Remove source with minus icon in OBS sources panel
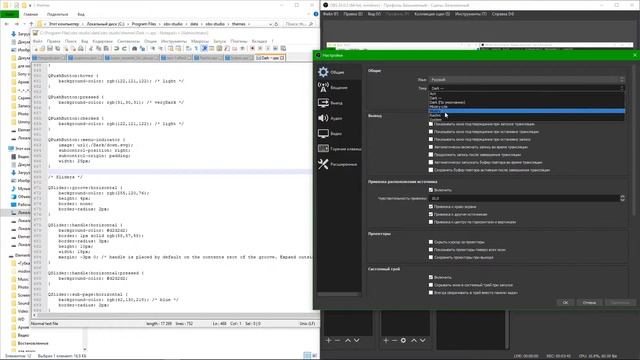640x360 pixels. pyautogui.click(x=394, y=340)
